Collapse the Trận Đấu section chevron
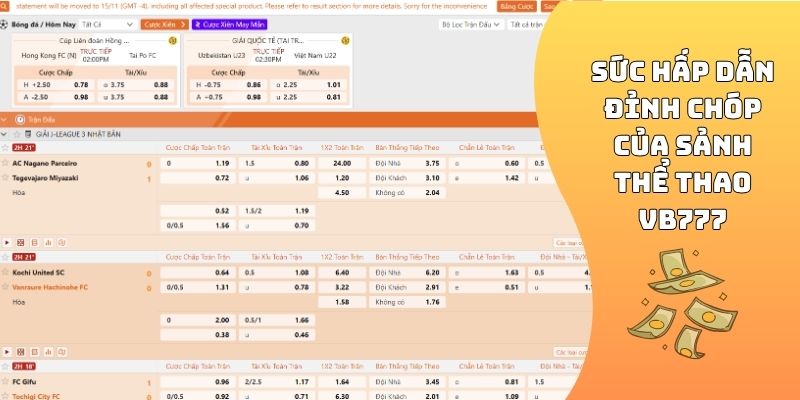The height and width of the screenshot is (400, 800). (5, 118)
